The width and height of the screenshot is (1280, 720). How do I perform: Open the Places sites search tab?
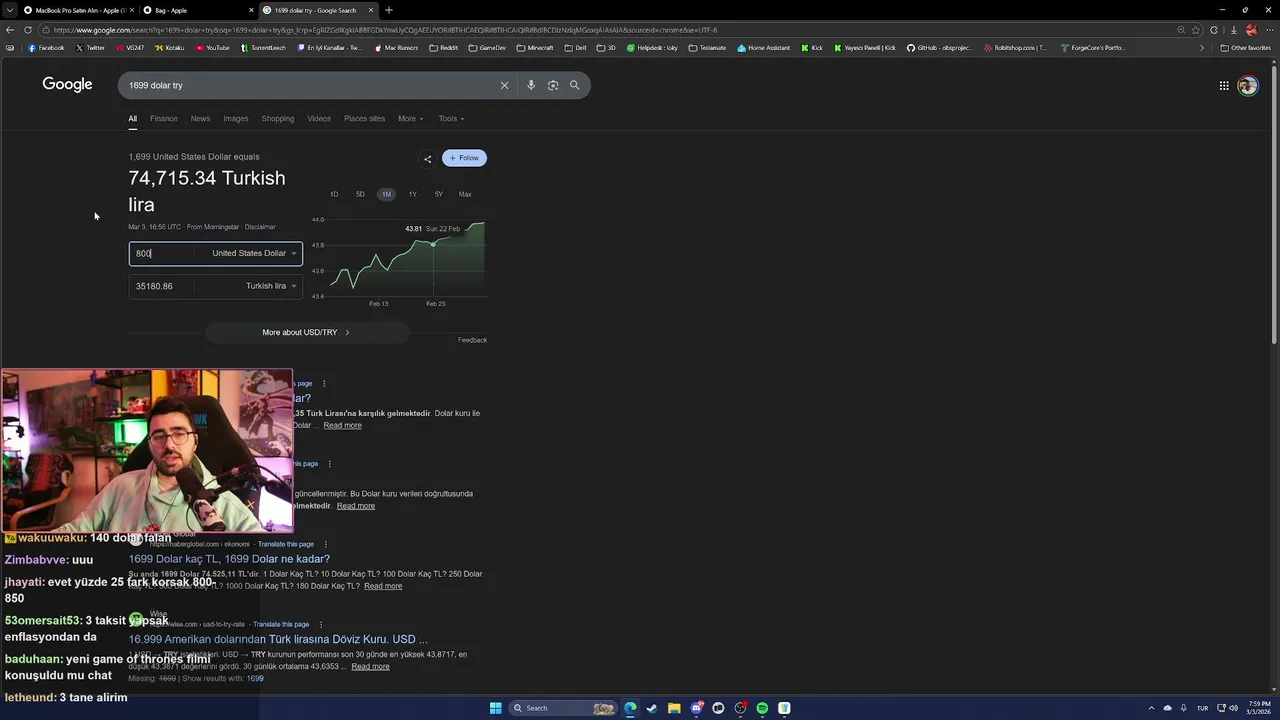[364, 119]
